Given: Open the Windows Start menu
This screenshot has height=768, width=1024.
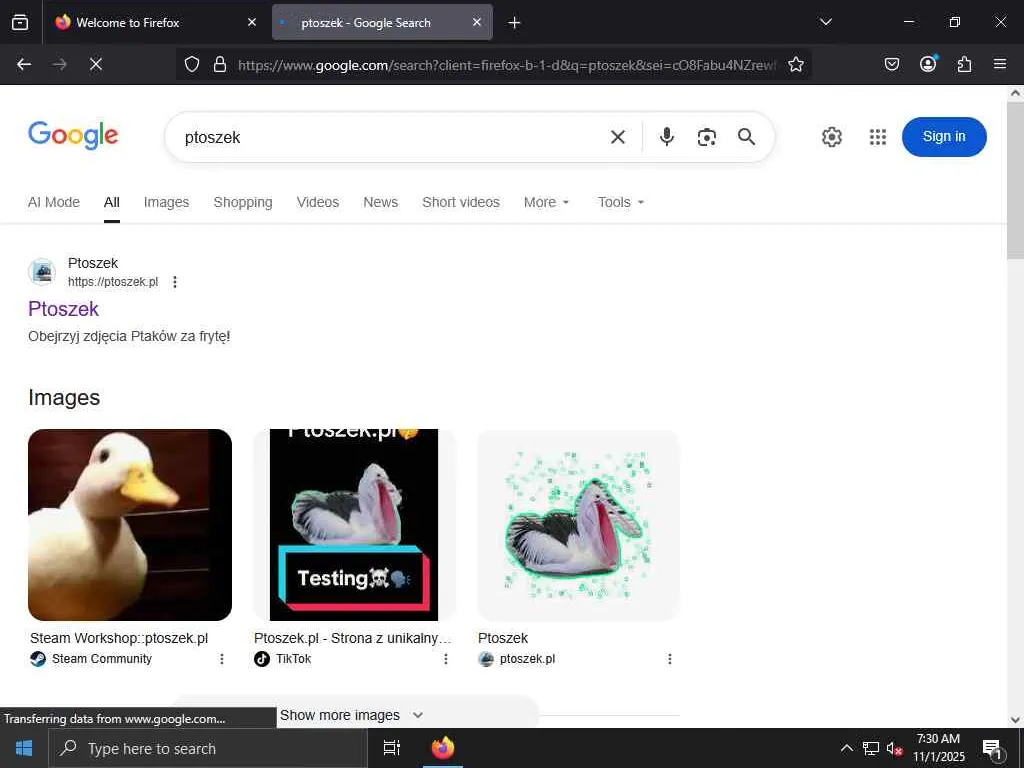Looking at the screenshot, I should tap(24, 748).
